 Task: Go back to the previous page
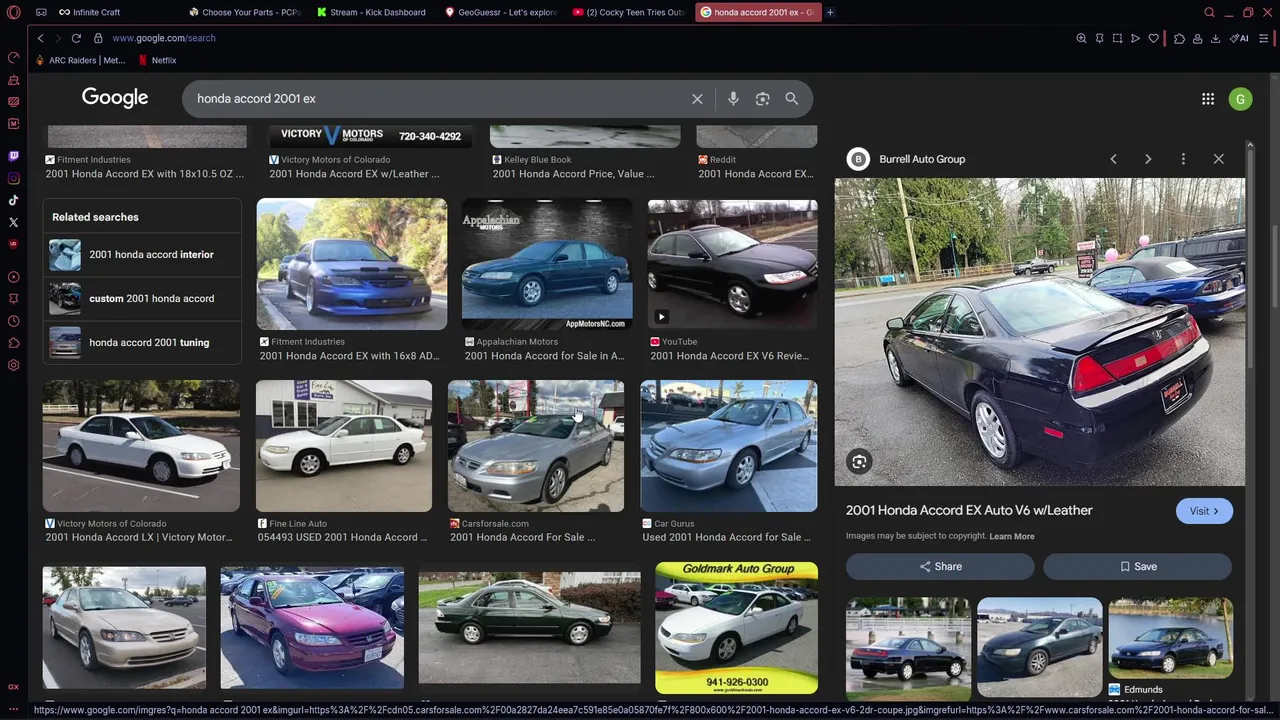tap(40, 38)
